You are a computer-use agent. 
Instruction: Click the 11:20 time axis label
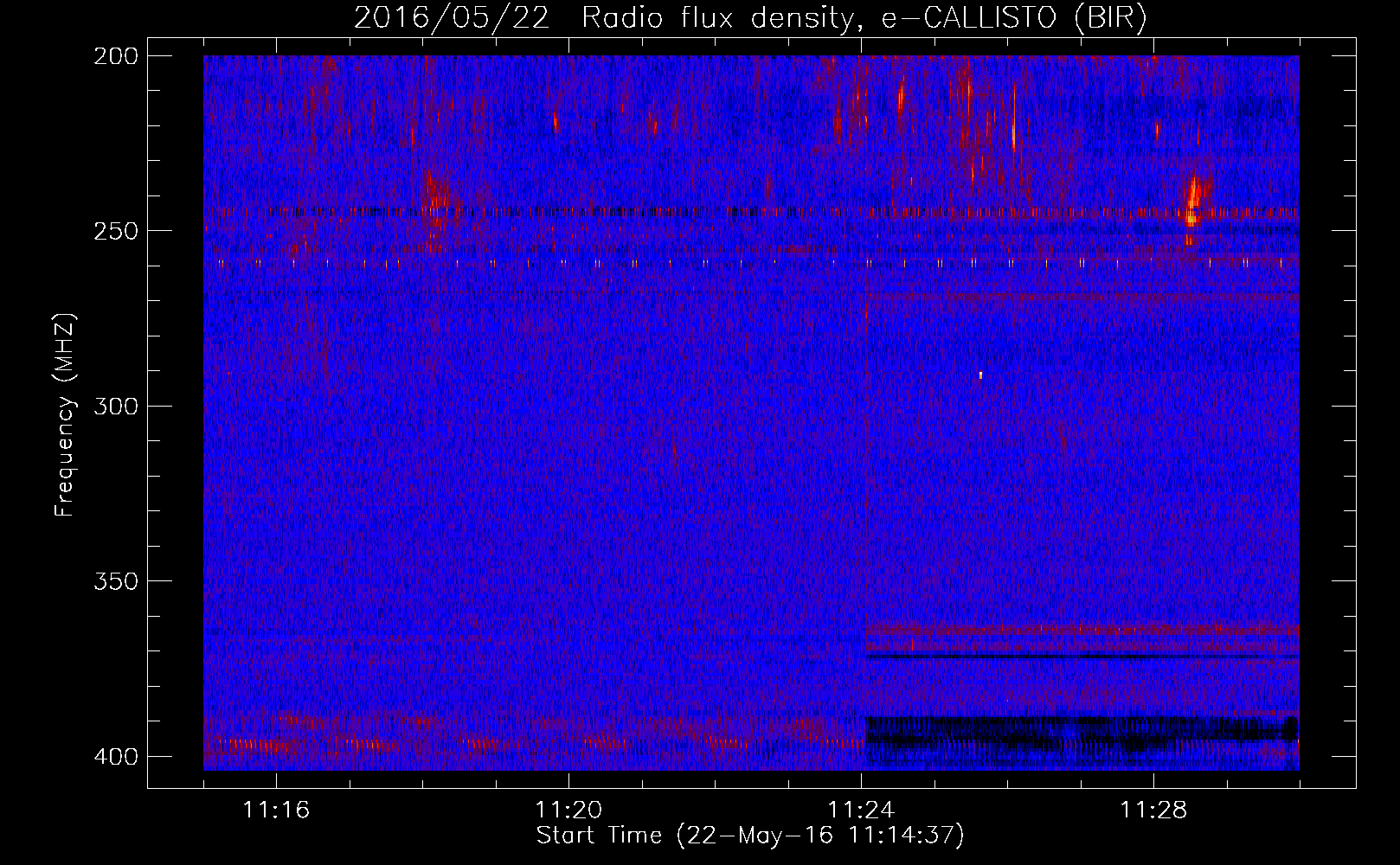568,811
